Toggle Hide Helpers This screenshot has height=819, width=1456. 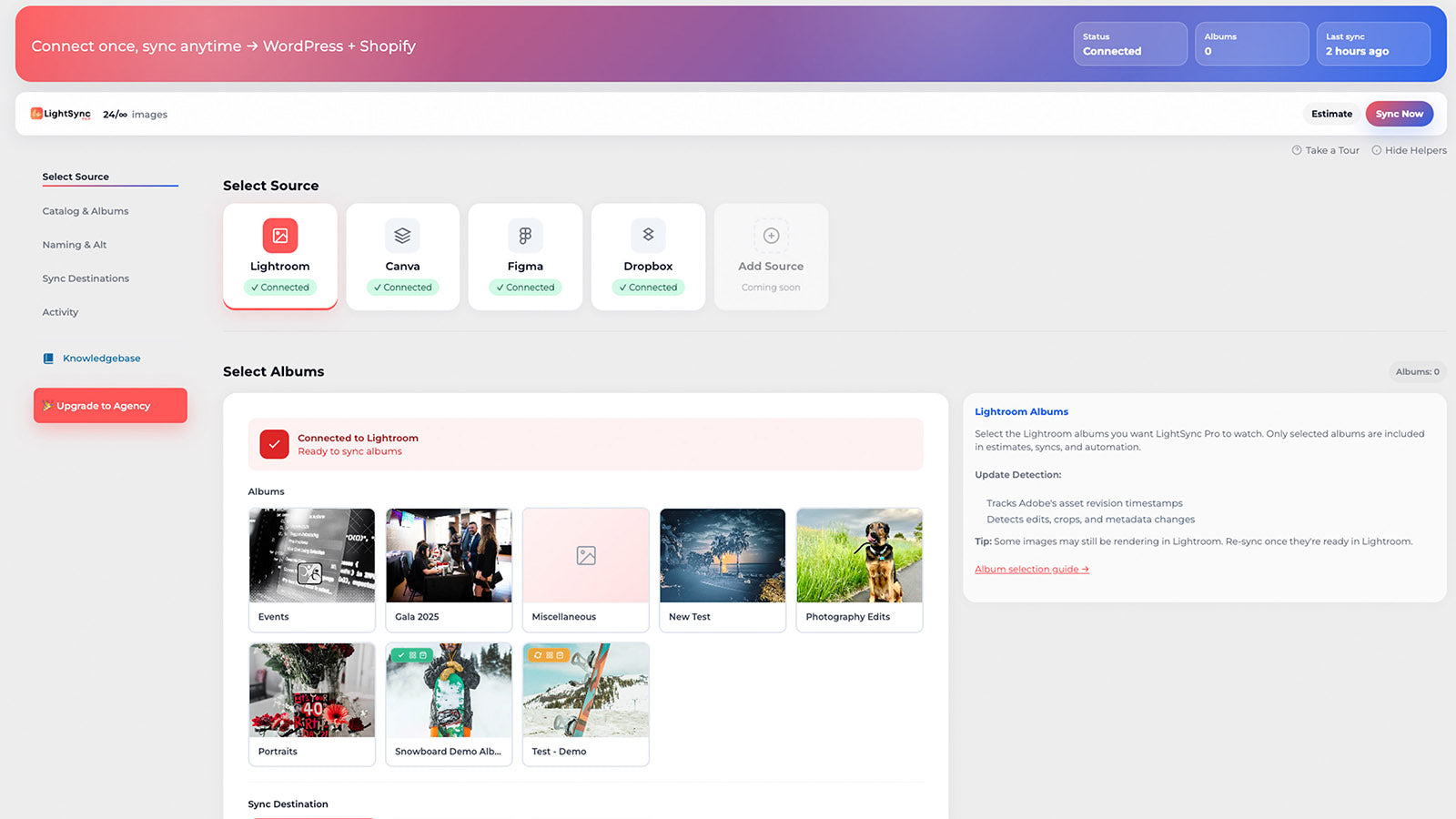[x=1409, y=150]
